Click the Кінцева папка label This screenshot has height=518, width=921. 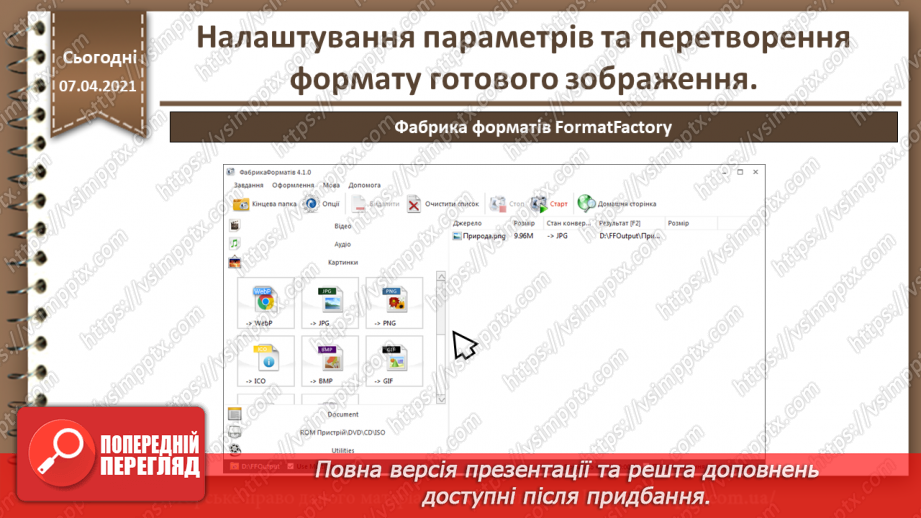274,204
